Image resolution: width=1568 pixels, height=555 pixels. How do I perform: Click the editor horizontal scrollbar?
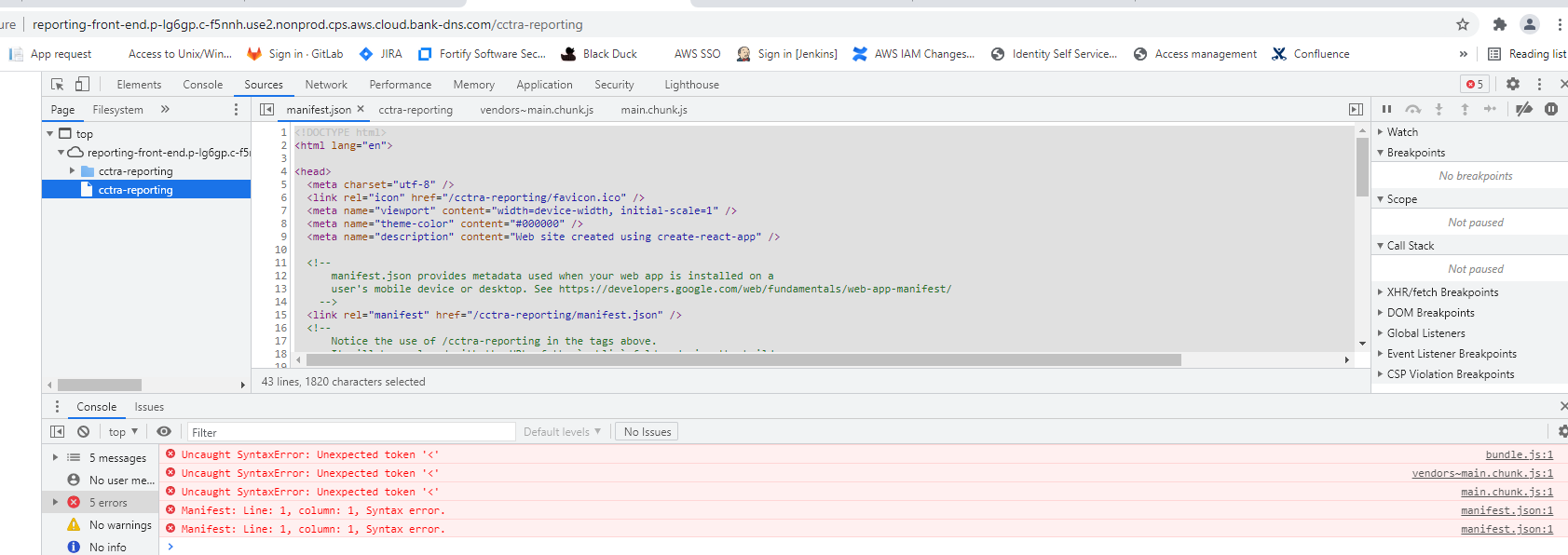(743, 359)
